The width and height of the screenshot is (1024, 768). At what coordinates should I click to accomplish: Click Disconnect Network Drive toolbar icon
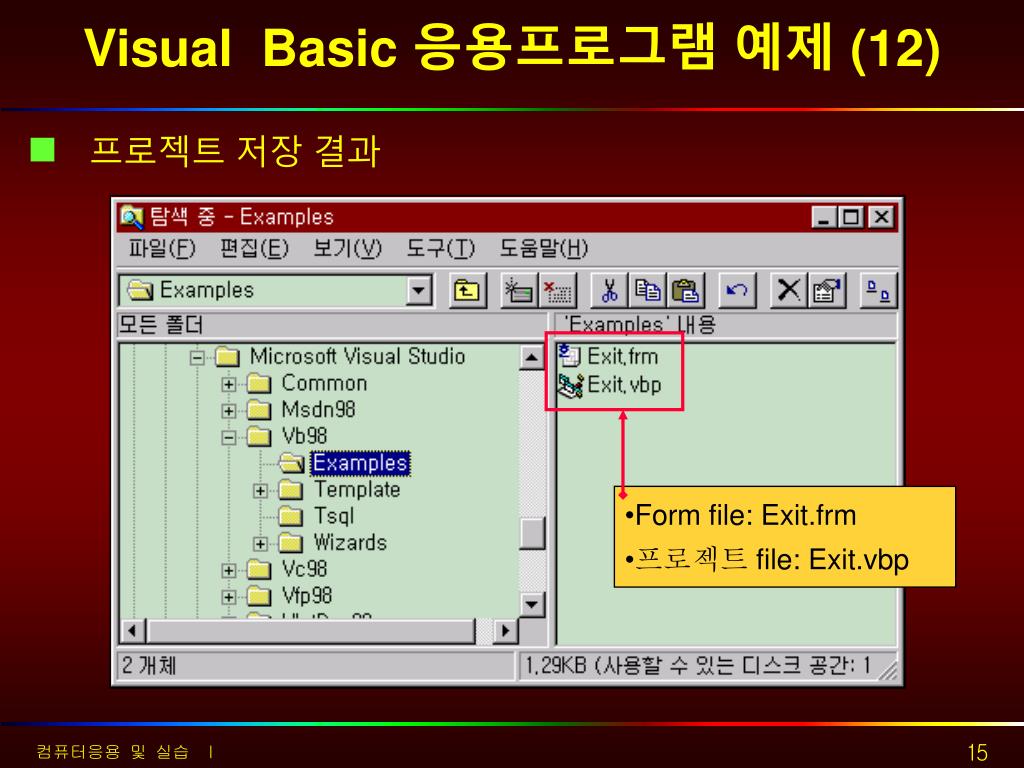[x=557, y=291]
